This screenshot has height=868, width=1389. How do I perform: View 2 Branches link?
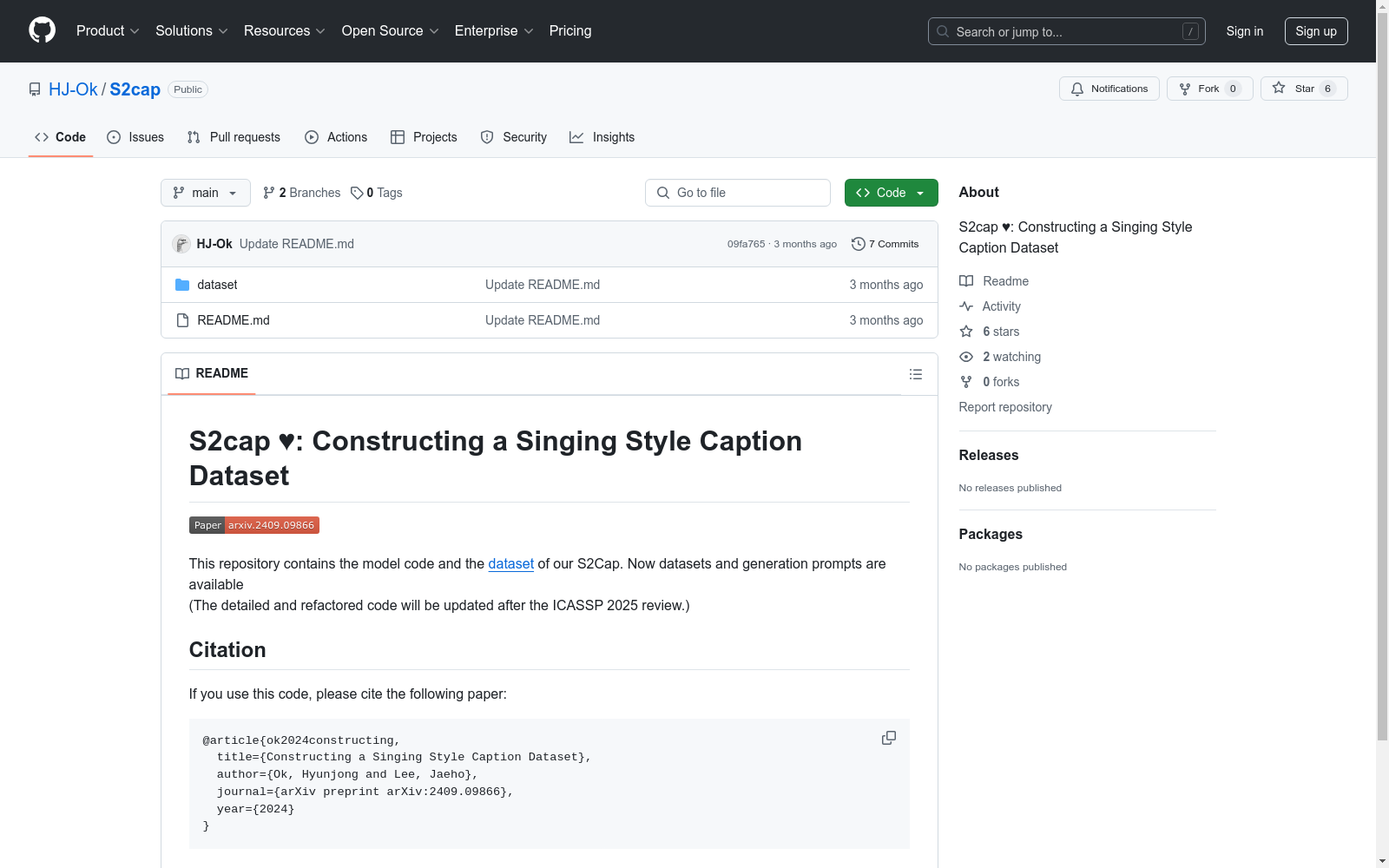click(302, 193)
